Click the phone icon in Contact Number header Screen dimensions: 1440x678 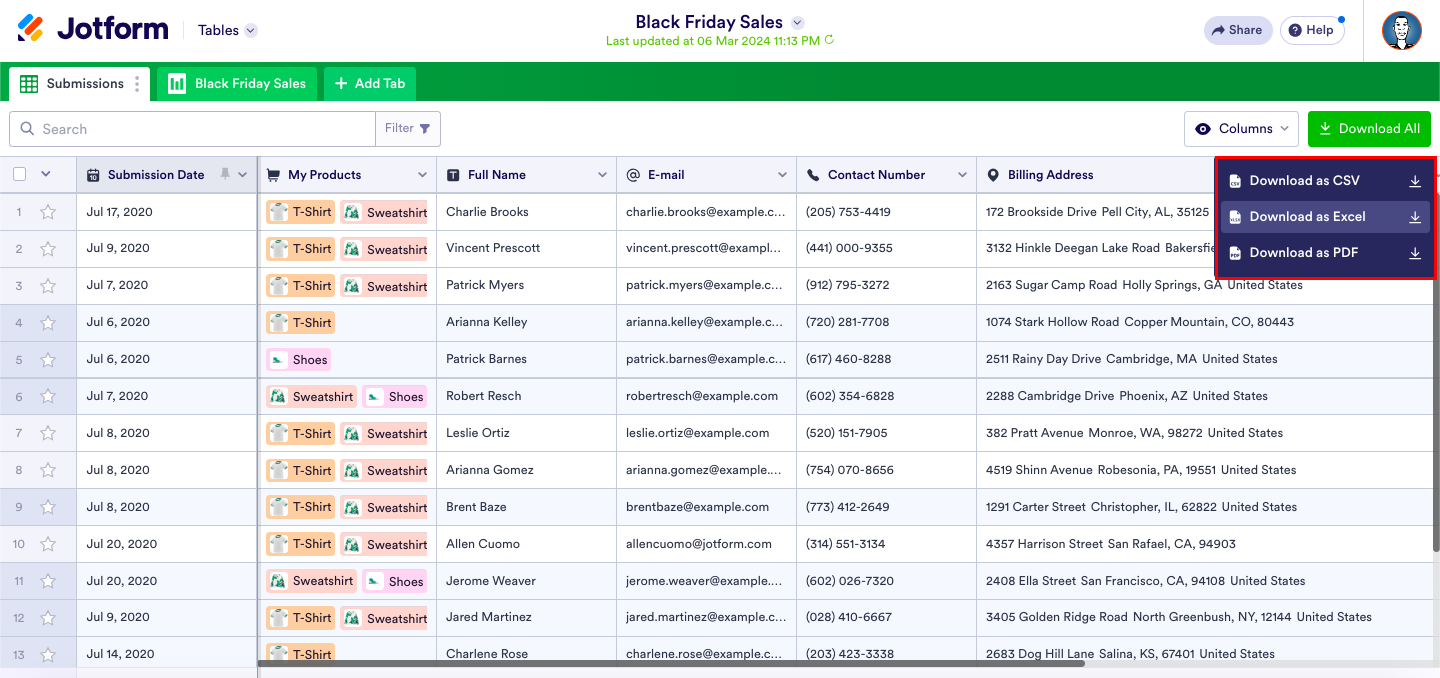click(813, 175)
